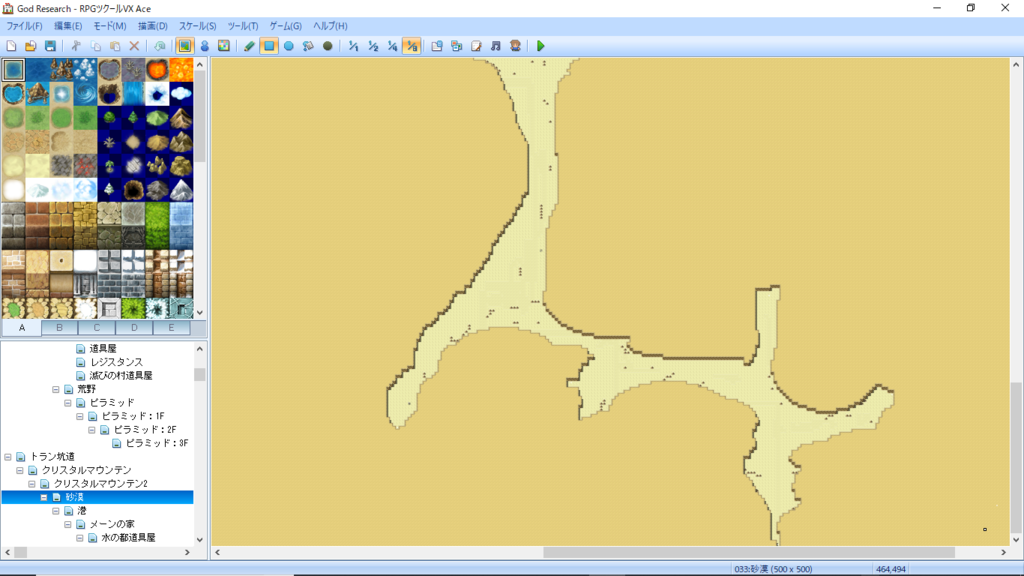Set map zoom scale to 1/4
Viewport: 1024px width, 576px height.
(x=392, y=46)
